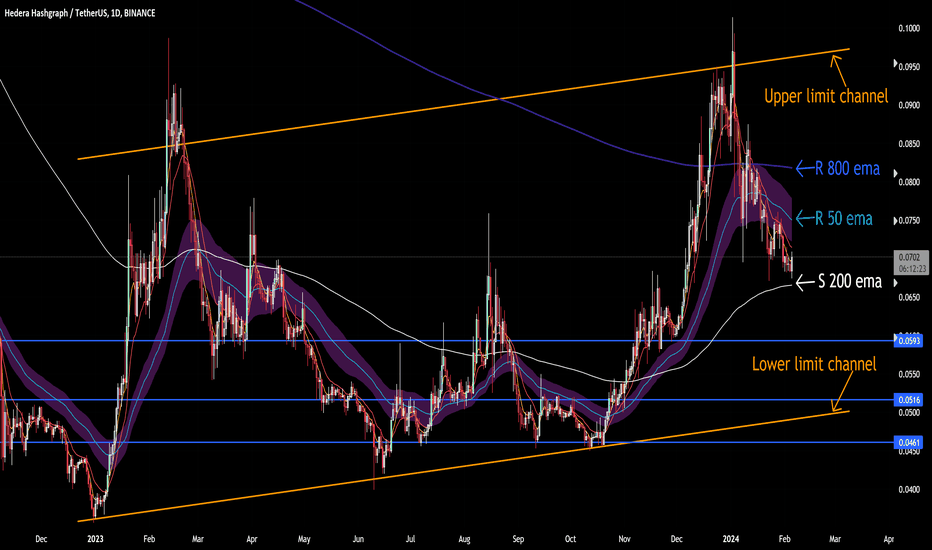The height and width of the screenshot is (550, 932).
Task: Click the 0.0650 price axis value
Action: coord(909,297)
